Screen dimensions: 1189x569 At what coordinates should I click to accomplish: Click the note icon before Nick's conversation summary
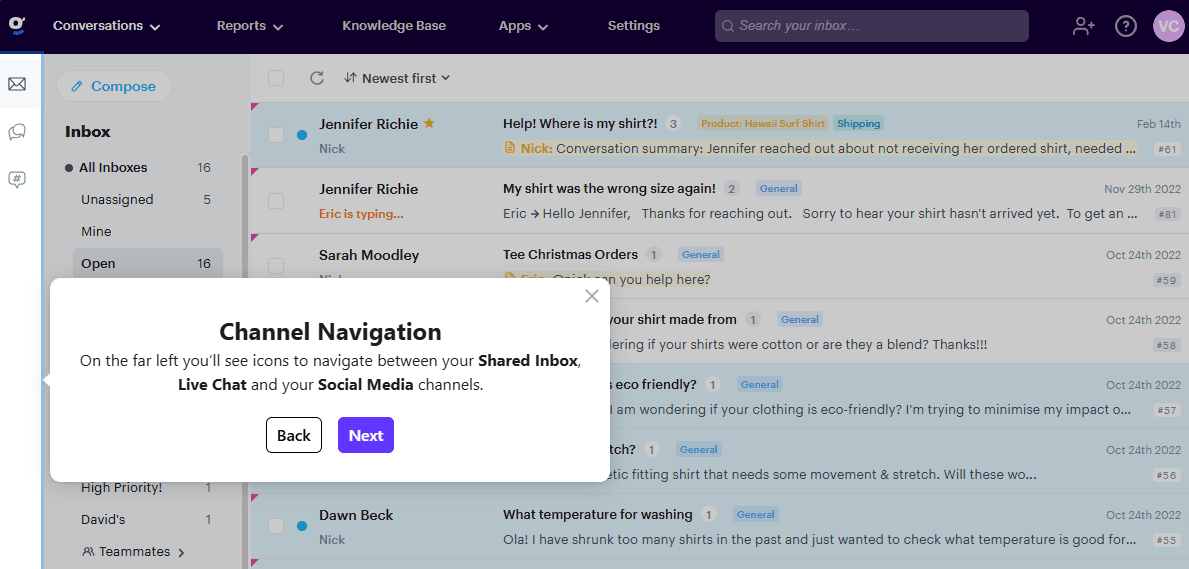pyautogui.click(x=510, y=148)
